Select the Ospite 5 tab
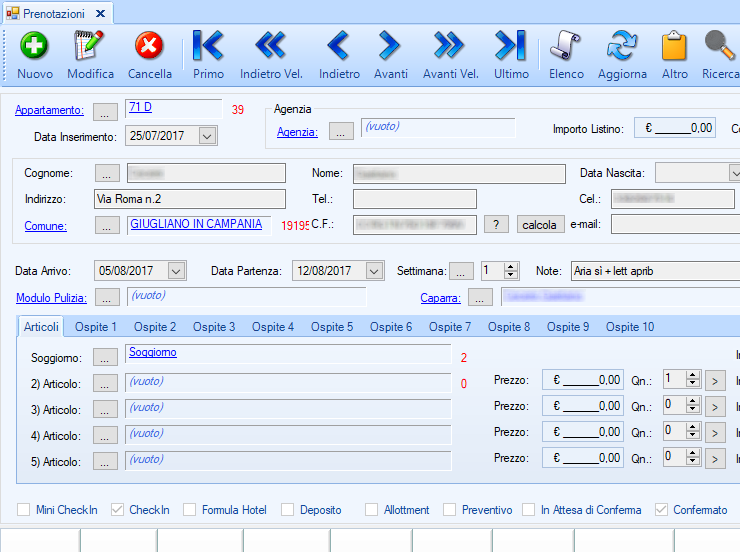 (332, 327)
